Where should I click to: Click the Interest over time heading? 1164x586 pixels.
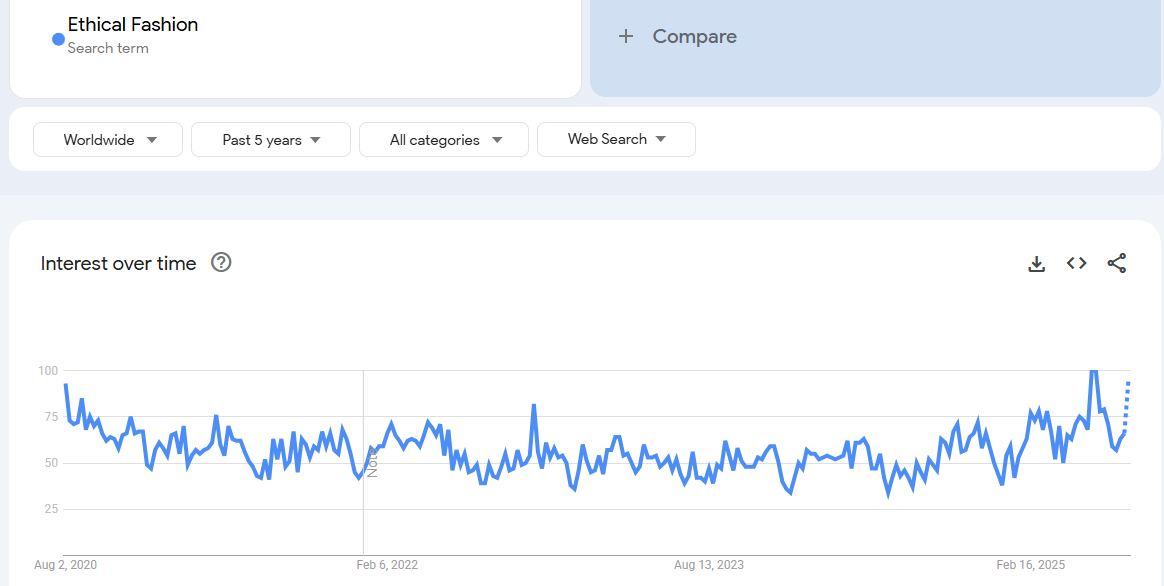[118, 264]
